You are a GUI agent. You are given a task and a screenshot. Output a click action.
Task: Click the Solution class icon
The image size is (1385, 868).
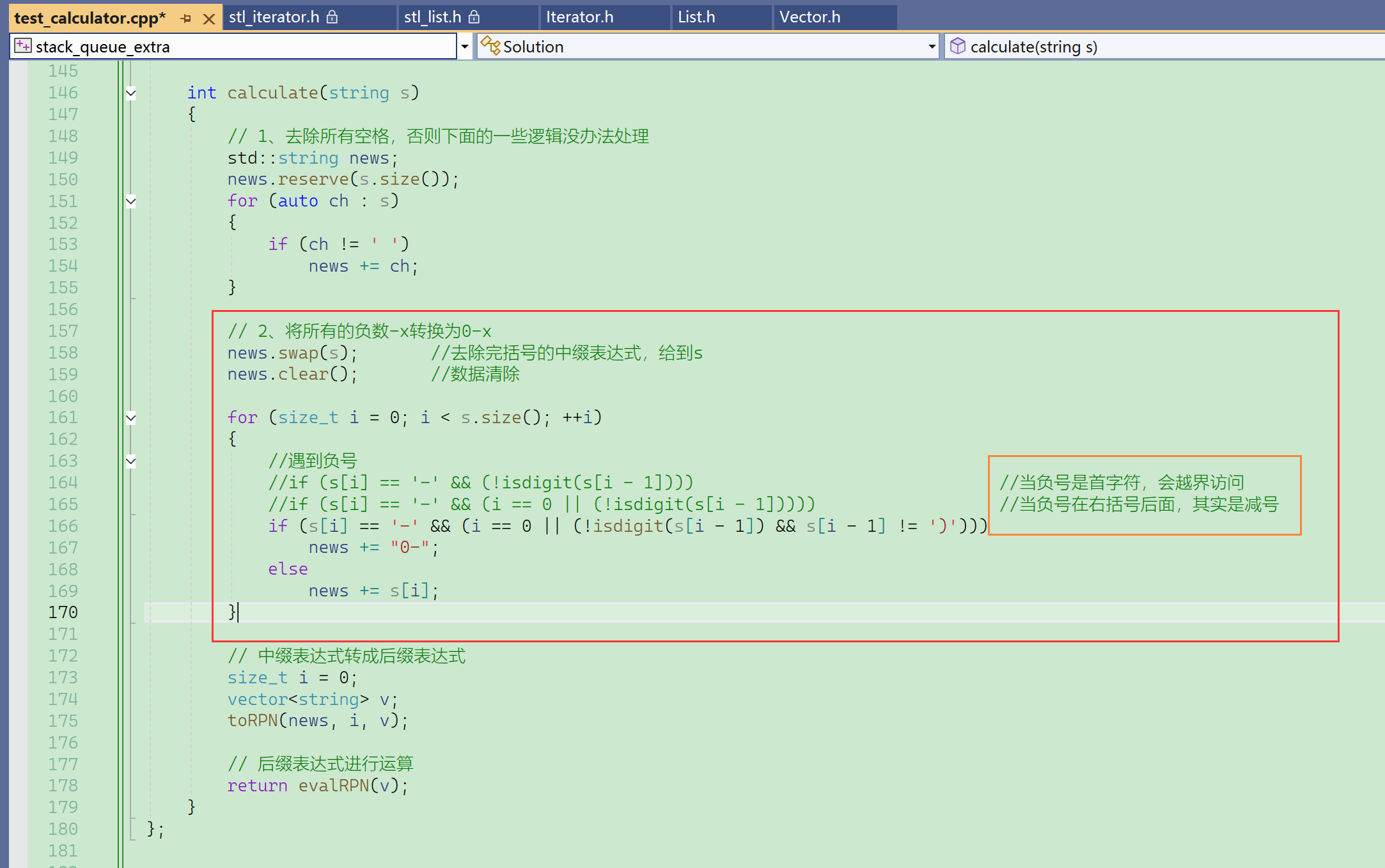pos(490,46)
